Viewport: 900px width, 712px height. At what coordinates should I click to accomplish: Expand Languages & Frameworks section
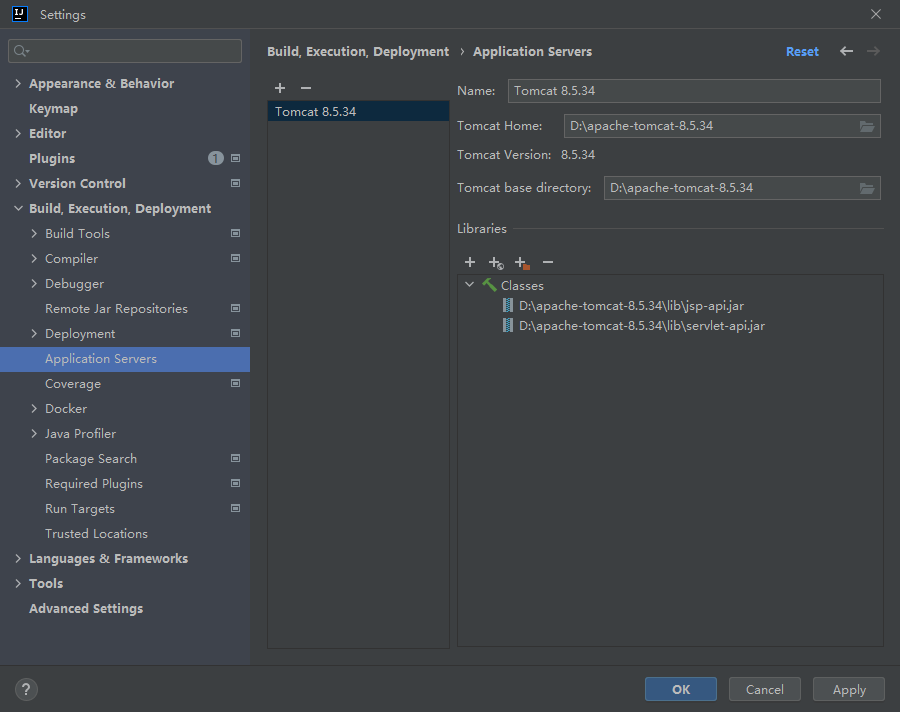[x=18, y=558]
